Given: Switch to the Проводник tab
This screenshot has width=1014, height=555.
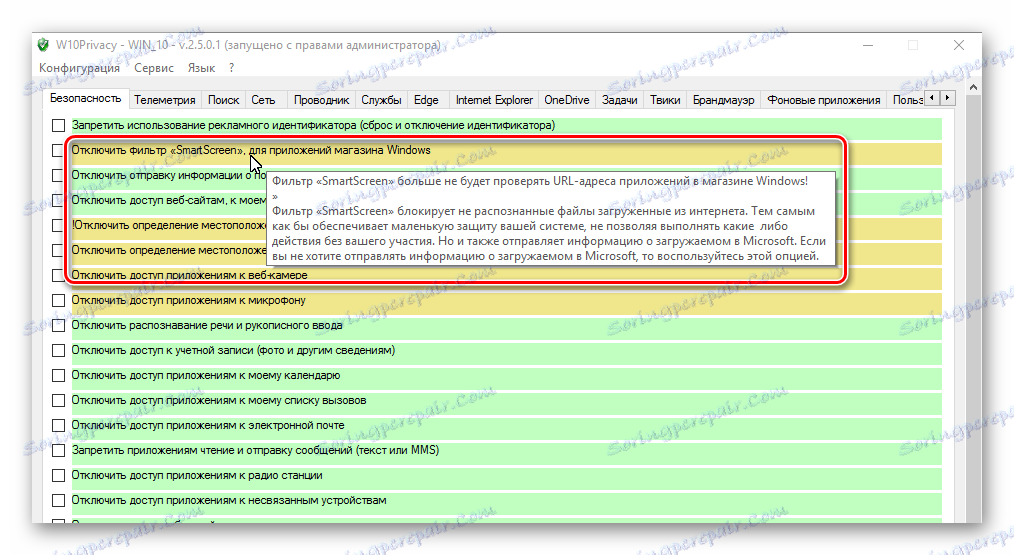Looking at the screenshot, I should click(x=321, y=100).
